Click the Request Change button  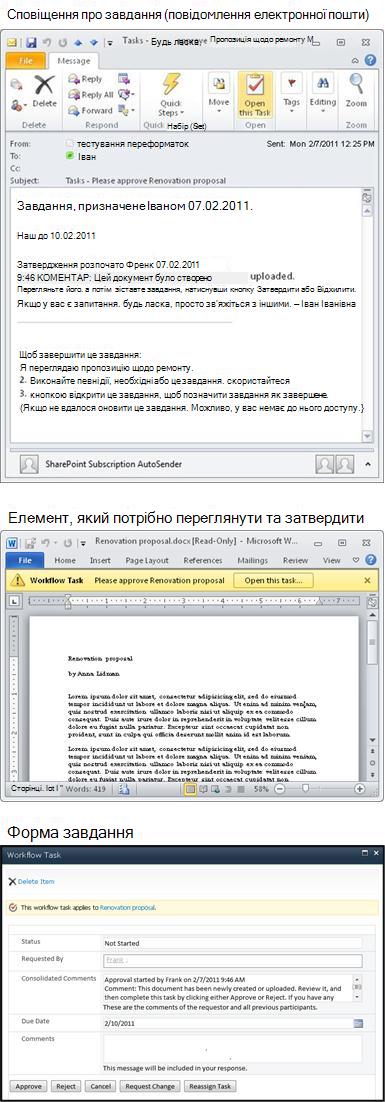tap(151, 1086)
